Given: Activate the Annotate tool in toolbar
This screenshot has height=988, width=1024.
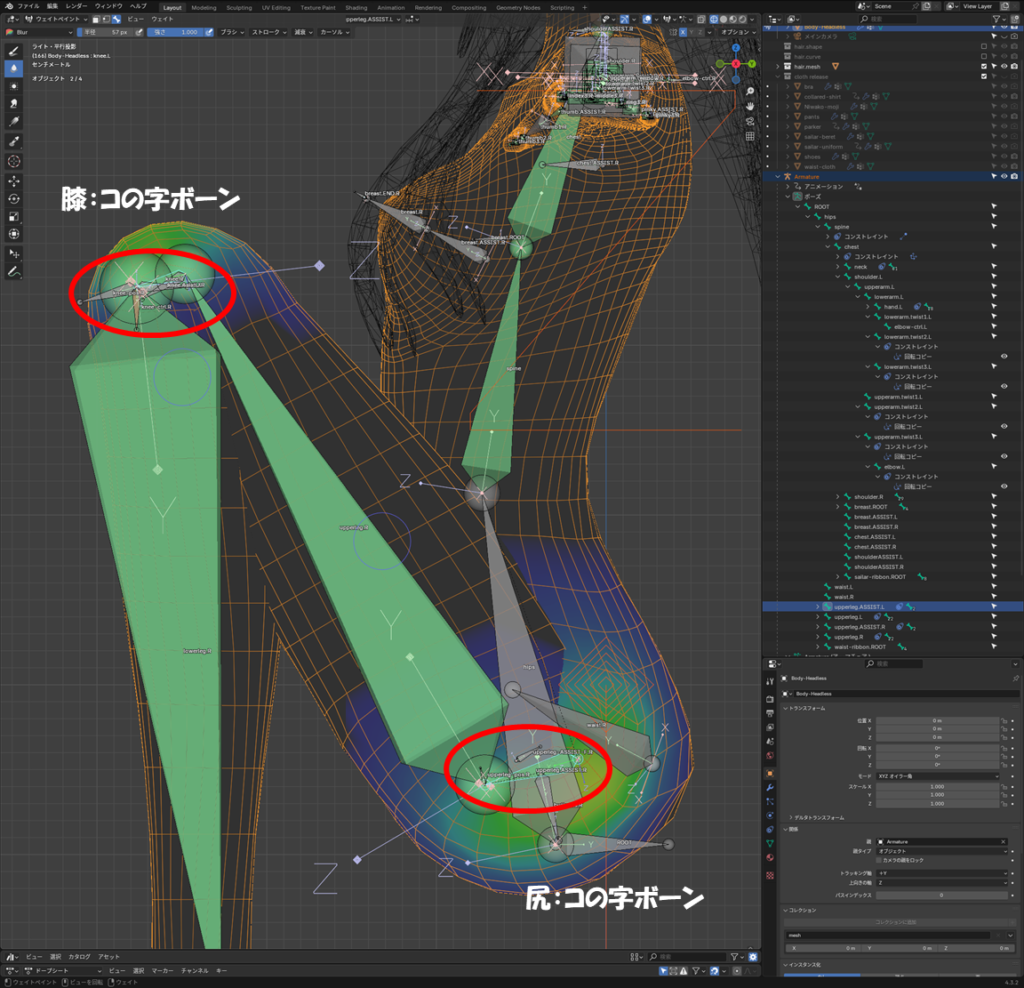Looking at the screenshot, I should pos(14,271).
